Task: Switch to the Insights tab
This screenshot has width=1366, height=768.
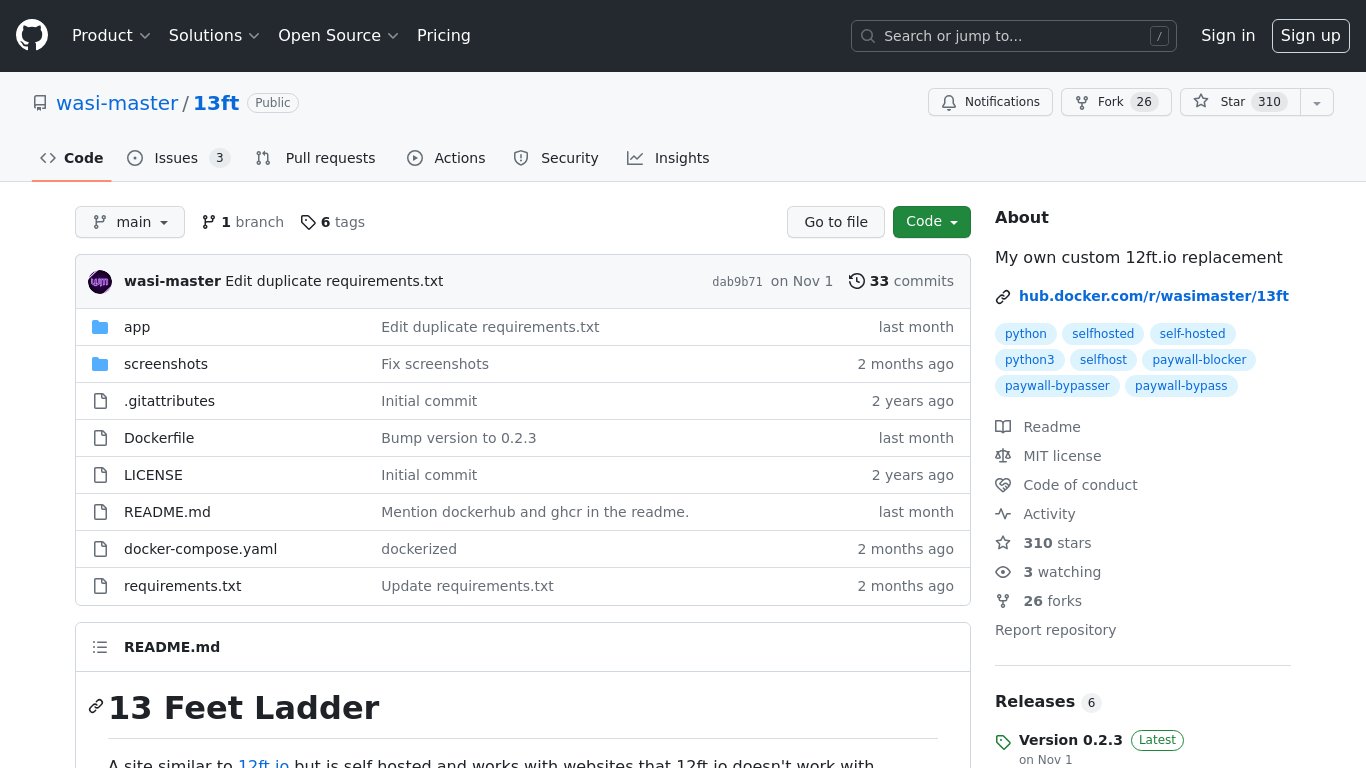Action: coord(668,158)
